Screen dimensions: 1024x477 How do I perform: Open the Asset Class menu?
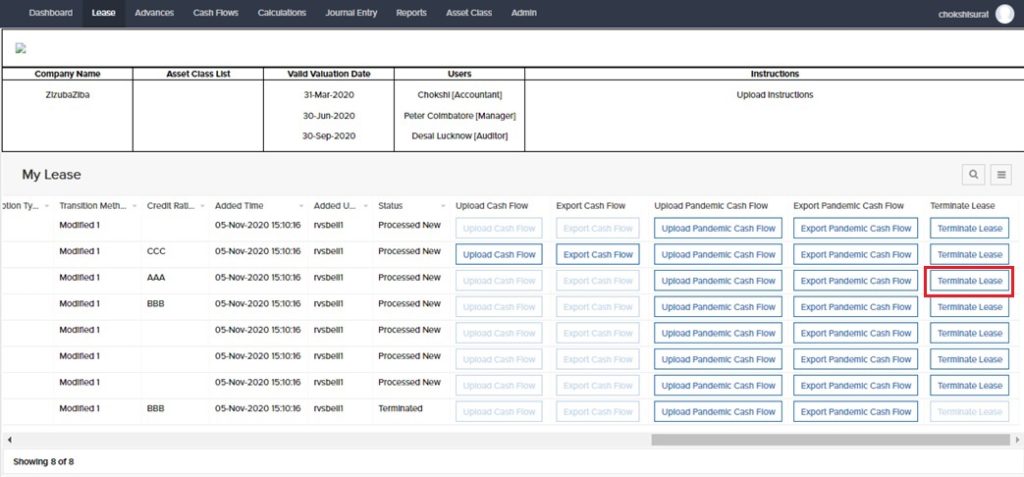pos(468,13)
